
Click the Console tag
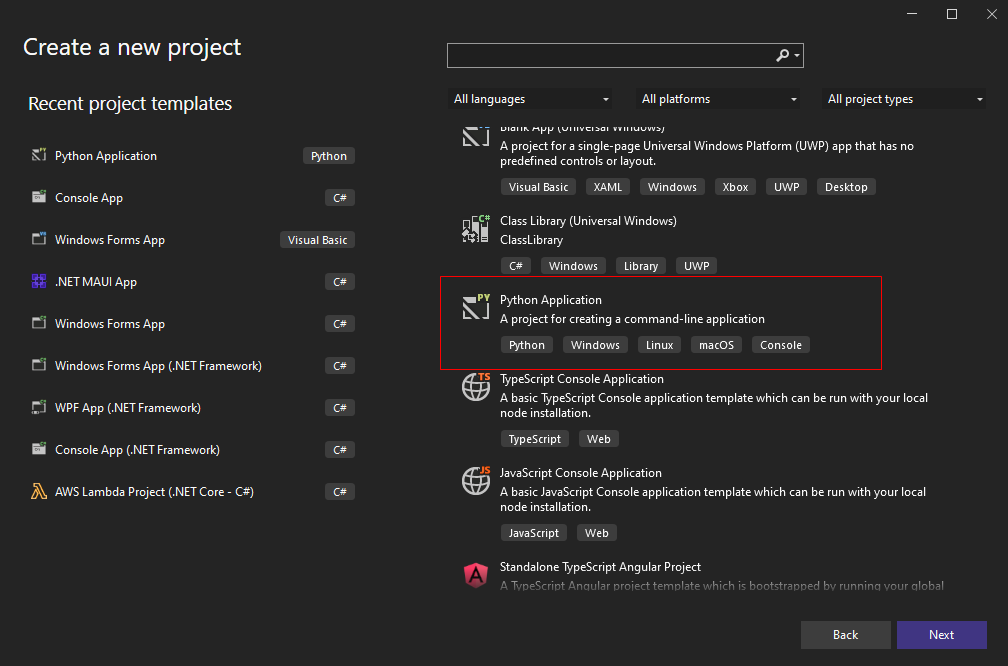[780, 345]
